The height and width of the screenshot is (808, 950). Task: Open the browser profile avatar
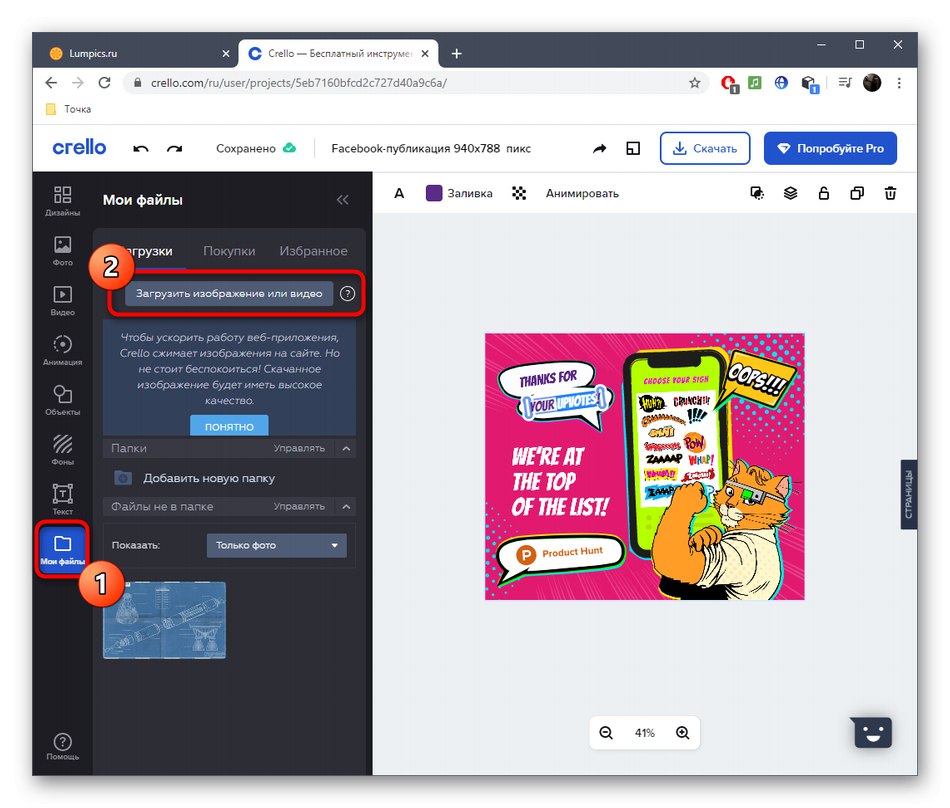tap(872, 83)
